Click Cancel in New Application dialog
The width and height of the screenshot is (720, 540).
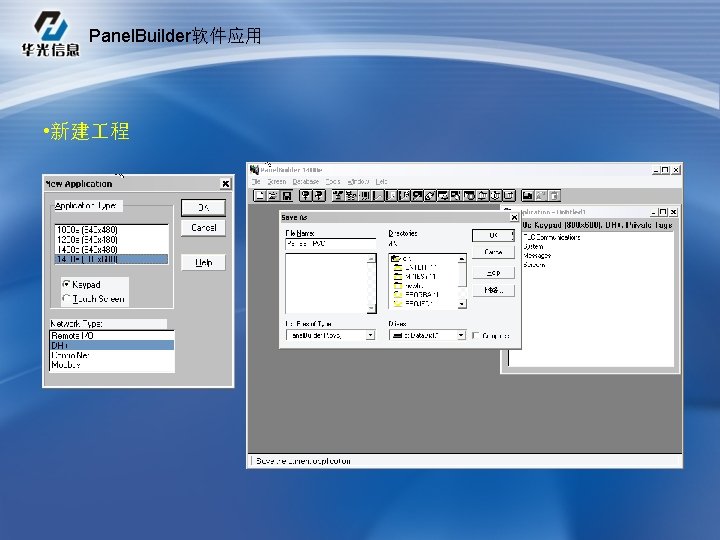(x=203, y=228)
